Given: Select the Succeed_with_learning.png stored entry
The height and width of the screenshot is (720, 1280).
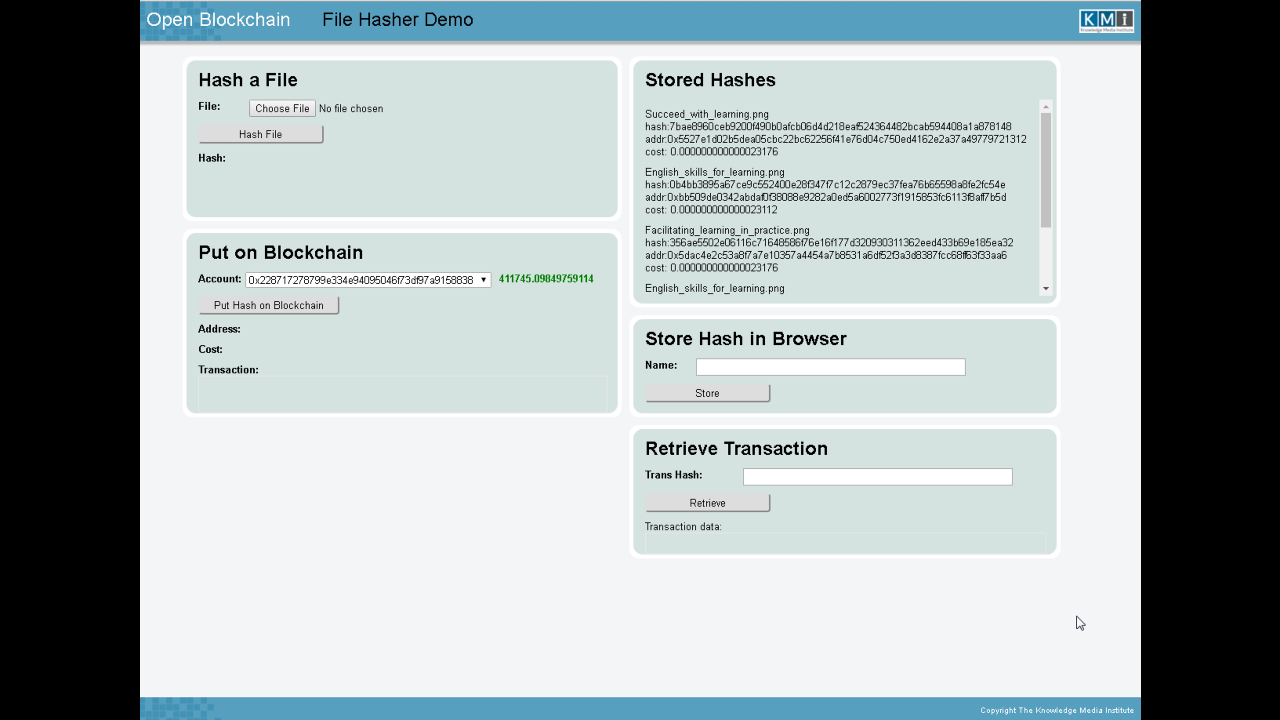Looking at the screenshot, I should point(707,114).
